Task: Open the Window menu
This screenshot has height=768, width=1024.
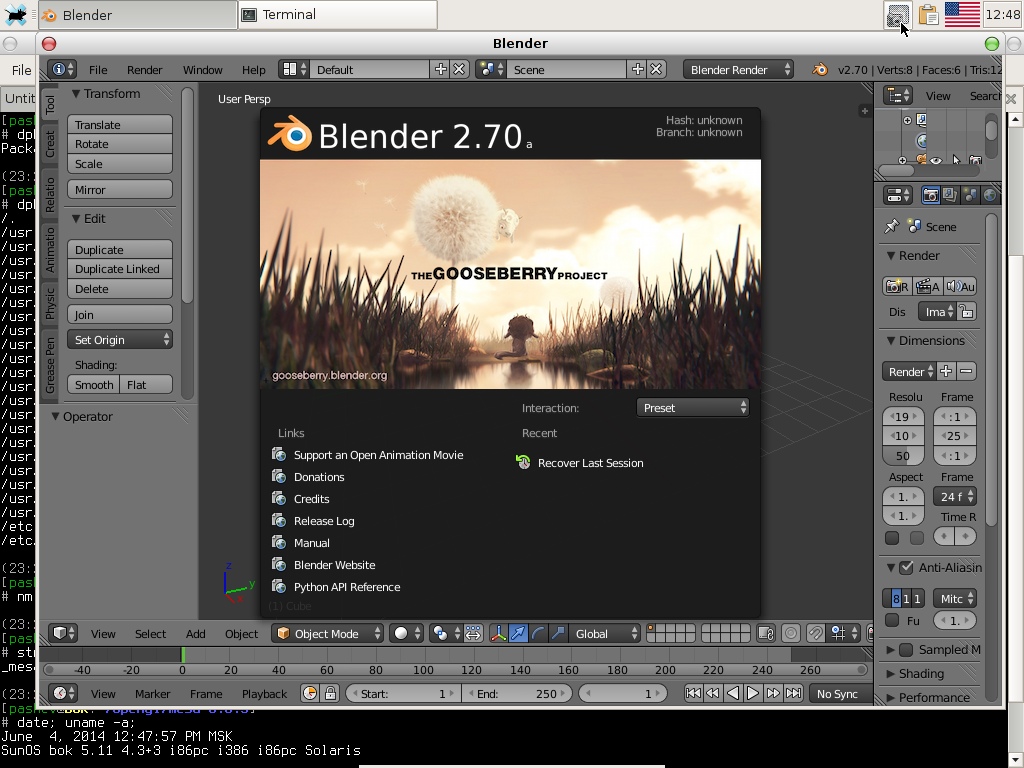Action: pos(202,70)
